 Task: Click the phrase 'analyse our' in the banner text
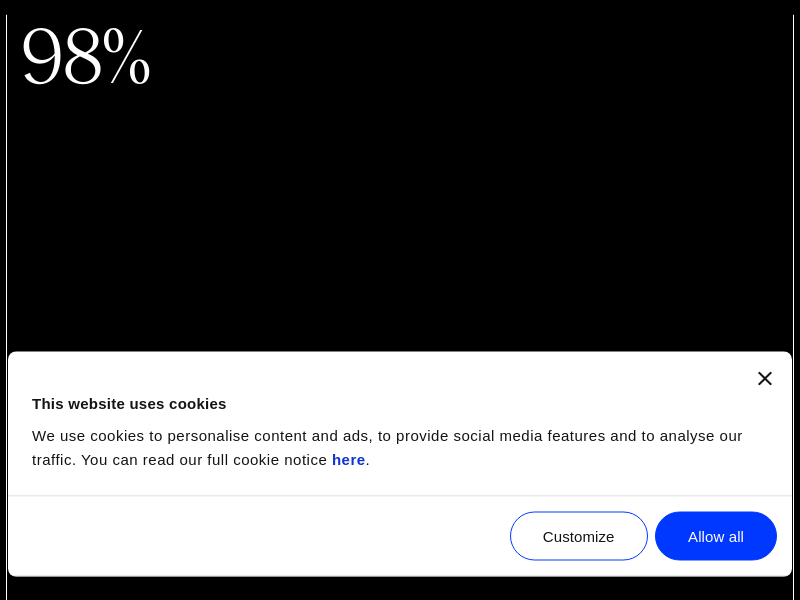(701, 436)
